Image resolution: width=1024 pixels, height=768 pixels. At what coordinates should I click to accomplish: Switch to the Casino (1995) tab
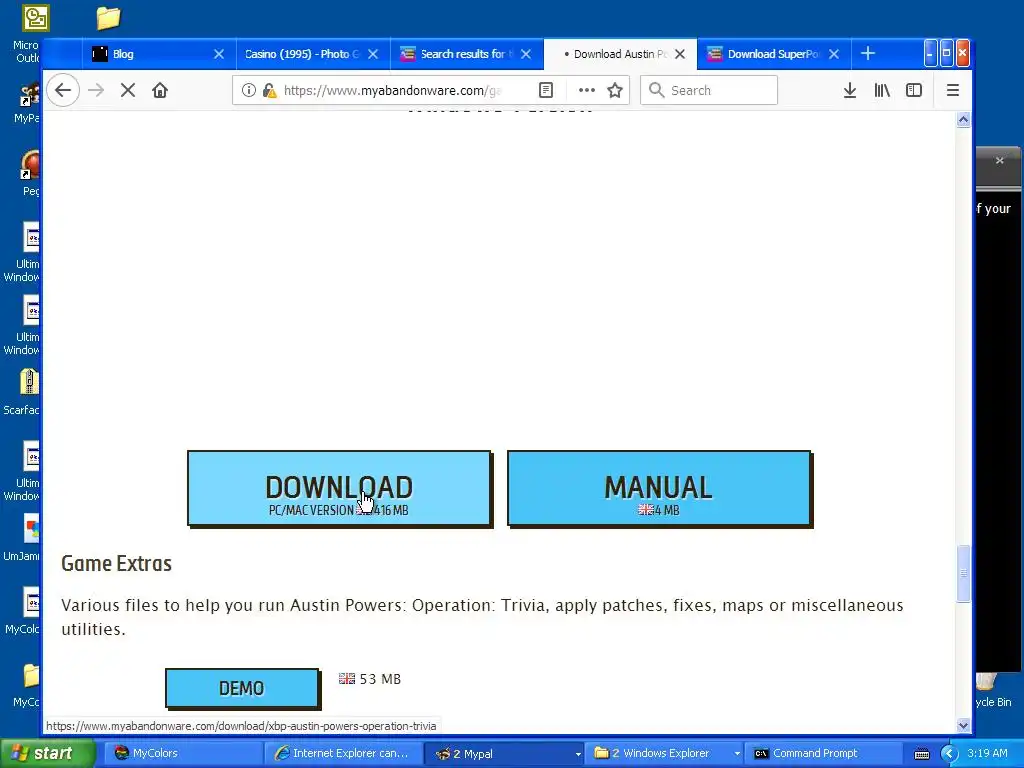point(313,54)
